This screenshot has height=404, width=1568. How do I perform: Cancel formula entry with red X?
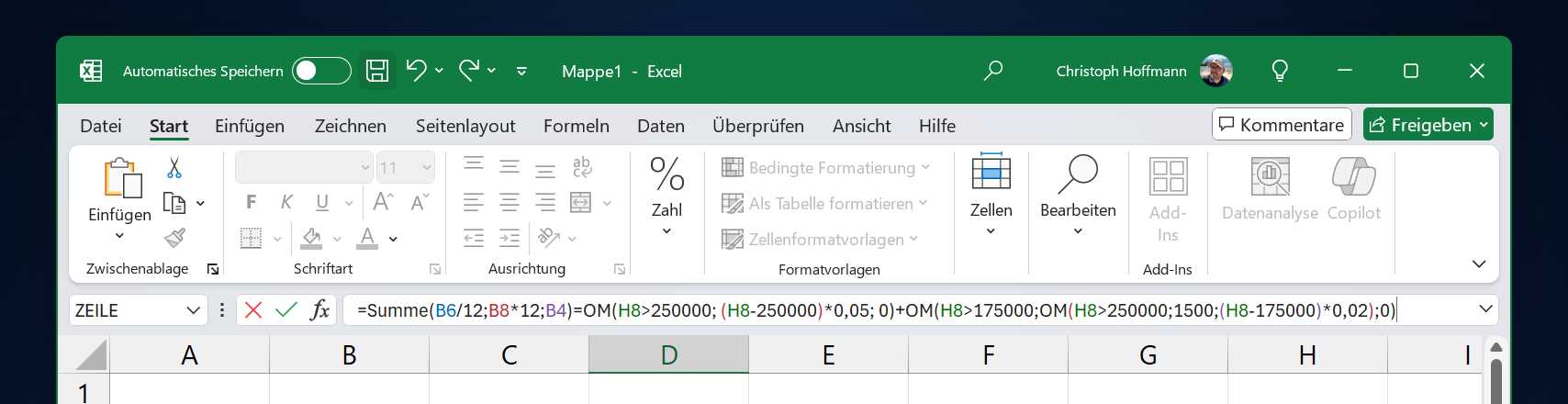coord(253,310)
